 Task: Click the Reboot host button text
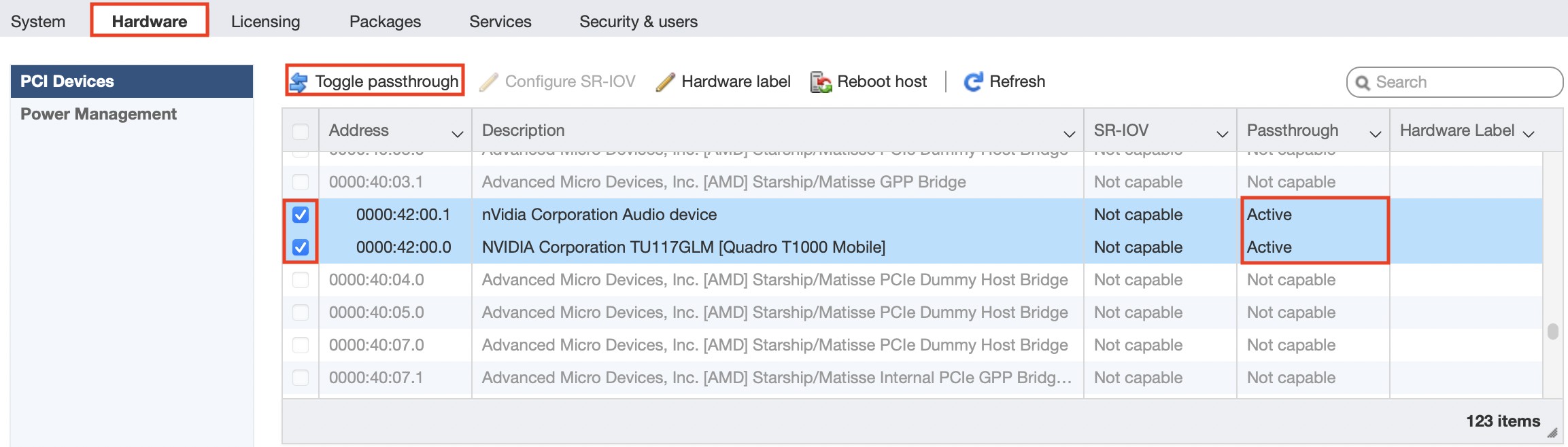coord(882,82)
